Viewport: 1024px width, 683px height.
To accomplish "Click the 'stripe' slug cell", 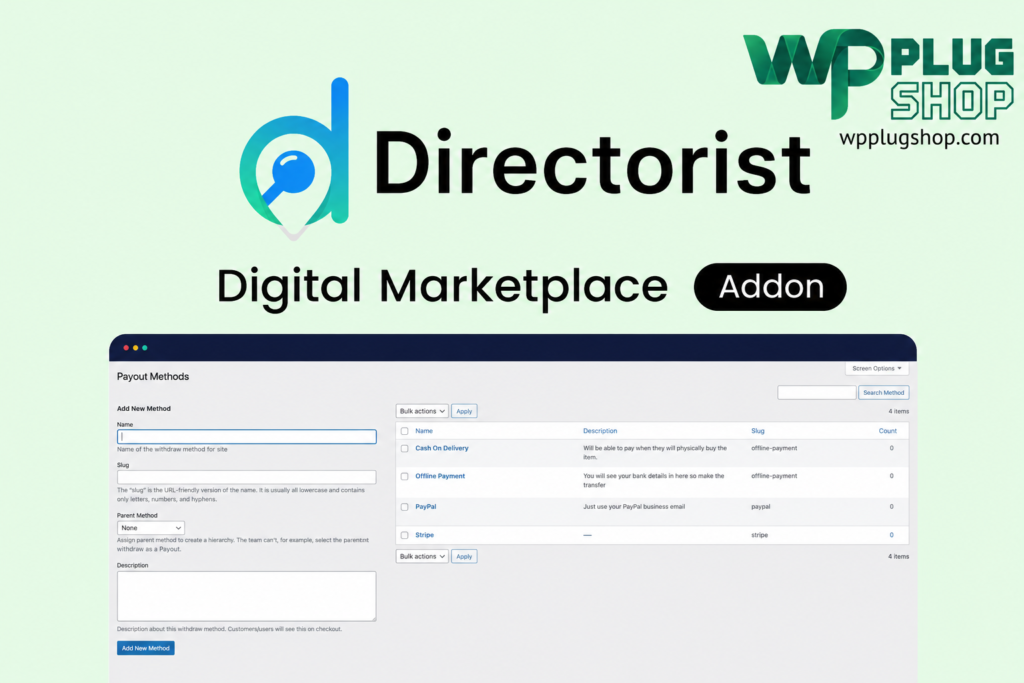I will point(760,535).
